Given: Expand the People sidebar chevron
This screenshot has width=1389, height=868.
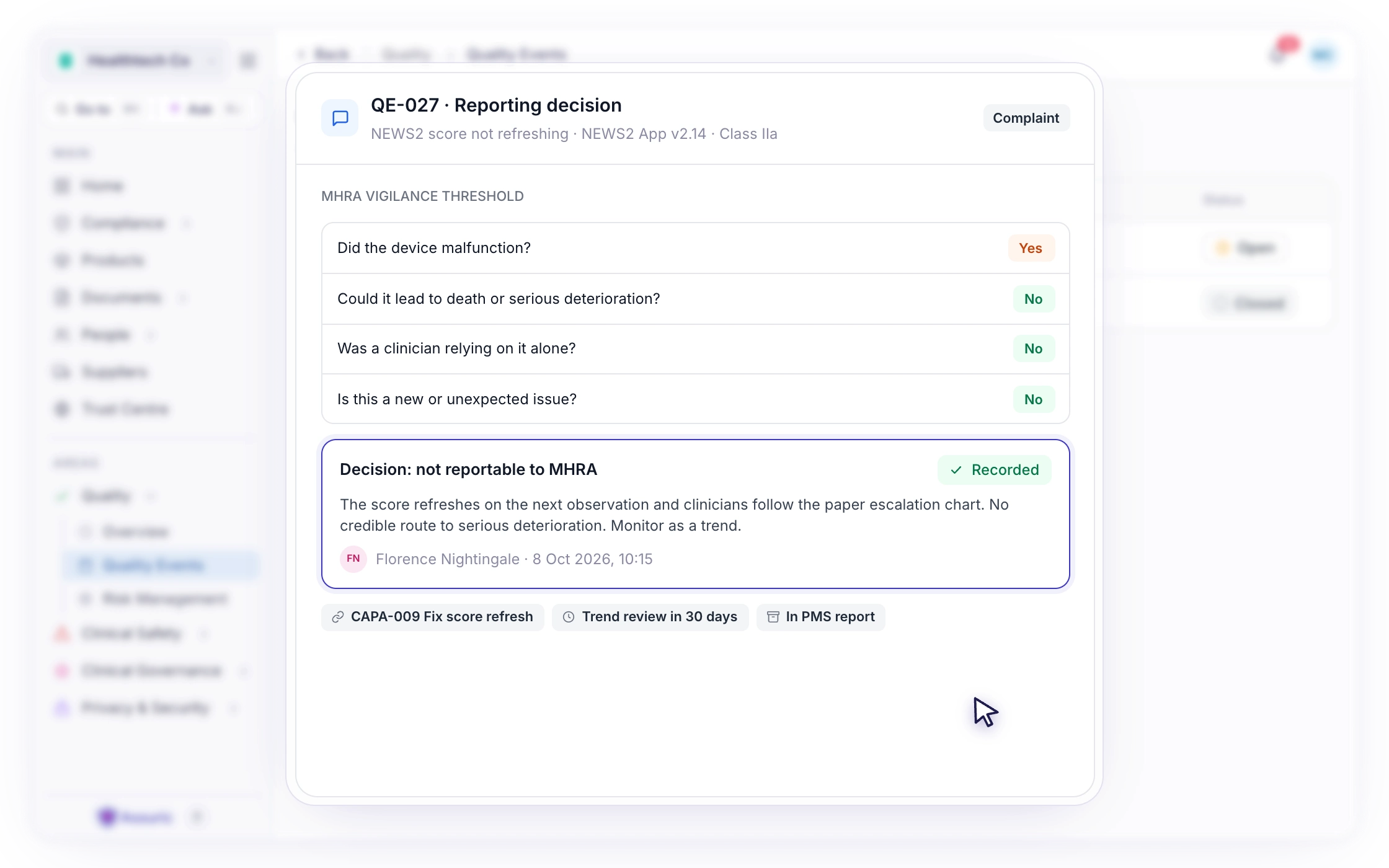Looking at the screenshot, I should 151,335.
